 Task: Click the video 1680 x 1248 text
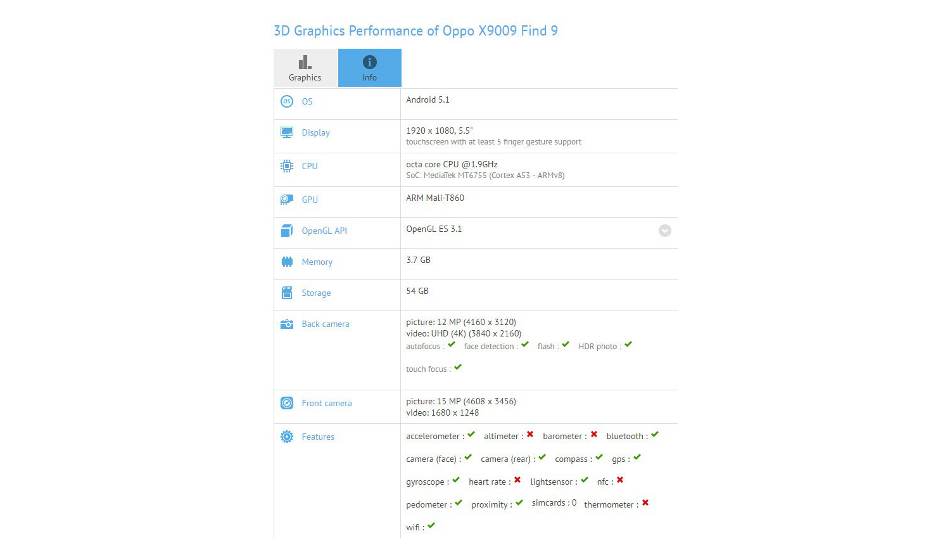pyautogui.click(x=442, y=412)
